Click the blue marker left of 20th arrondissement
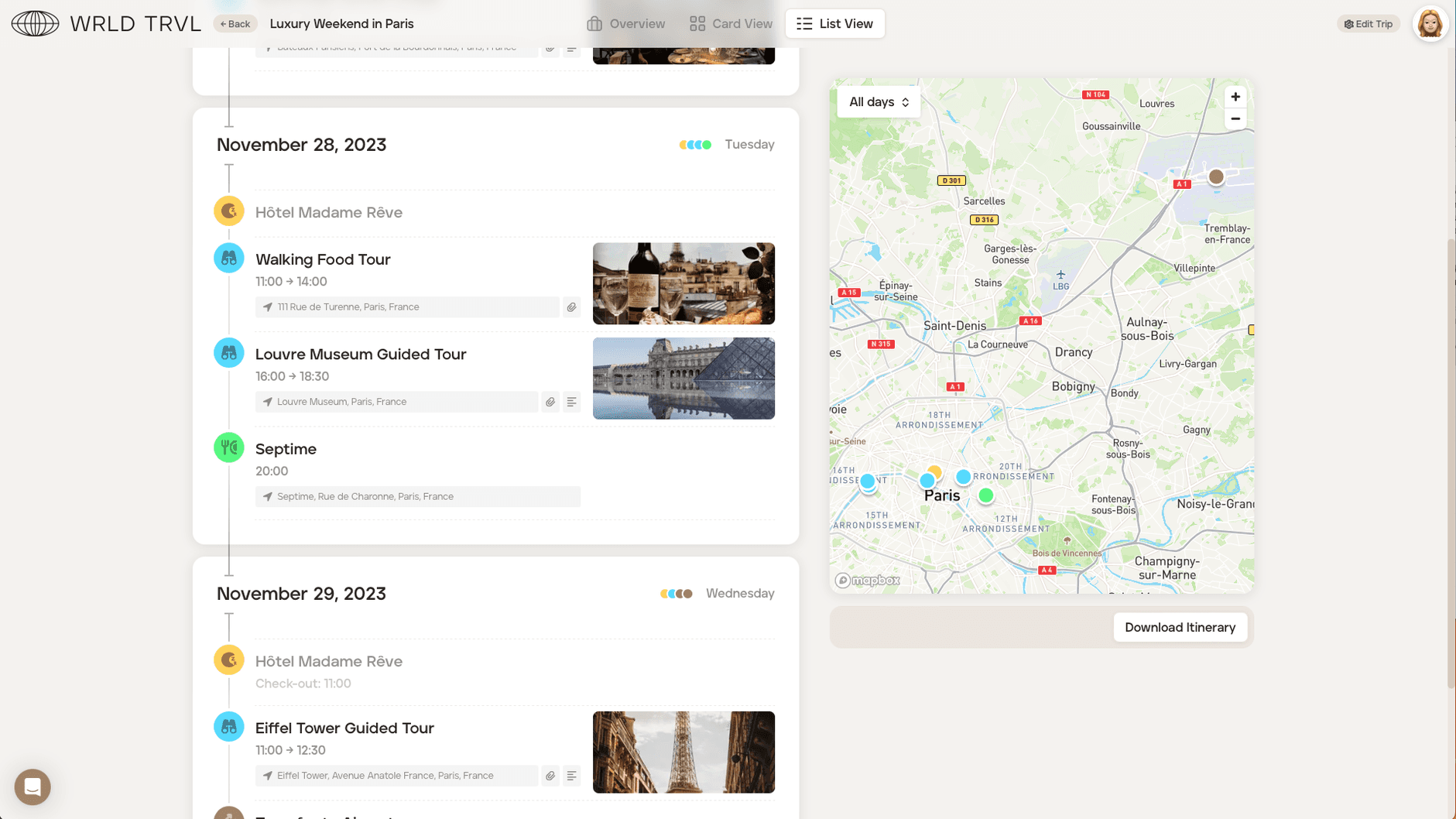This screenshot has width=1456, height=819. tap(963, 477)
